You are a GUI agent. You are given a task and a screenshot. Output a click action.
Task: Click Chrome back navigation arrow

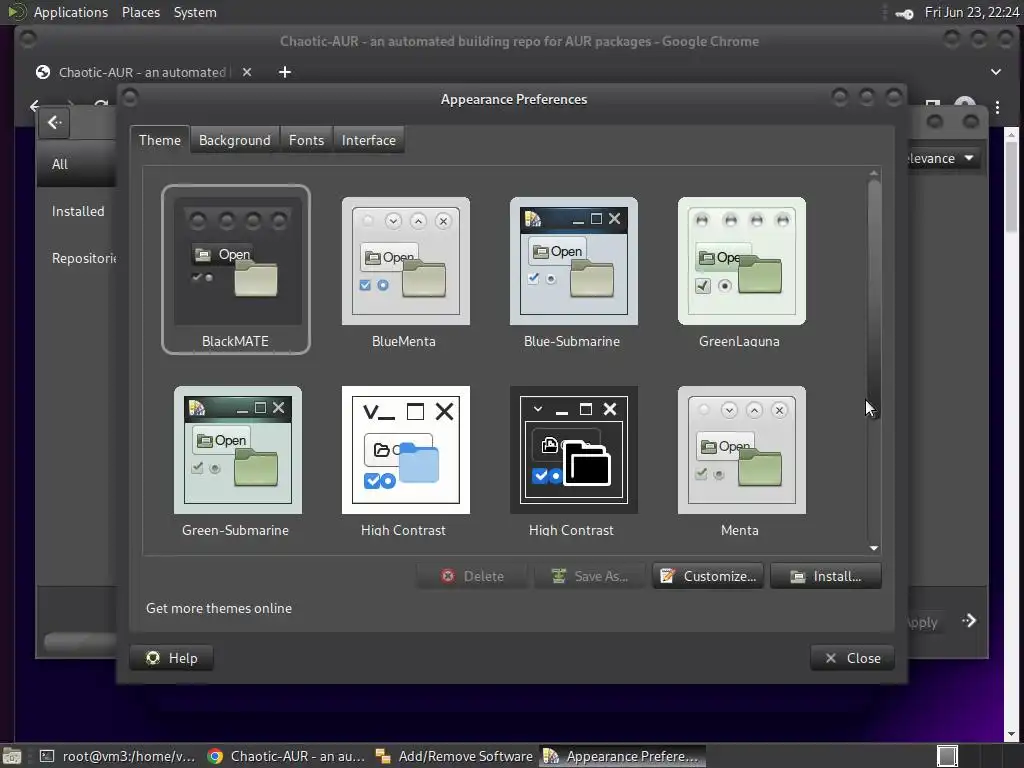point(35,106)
